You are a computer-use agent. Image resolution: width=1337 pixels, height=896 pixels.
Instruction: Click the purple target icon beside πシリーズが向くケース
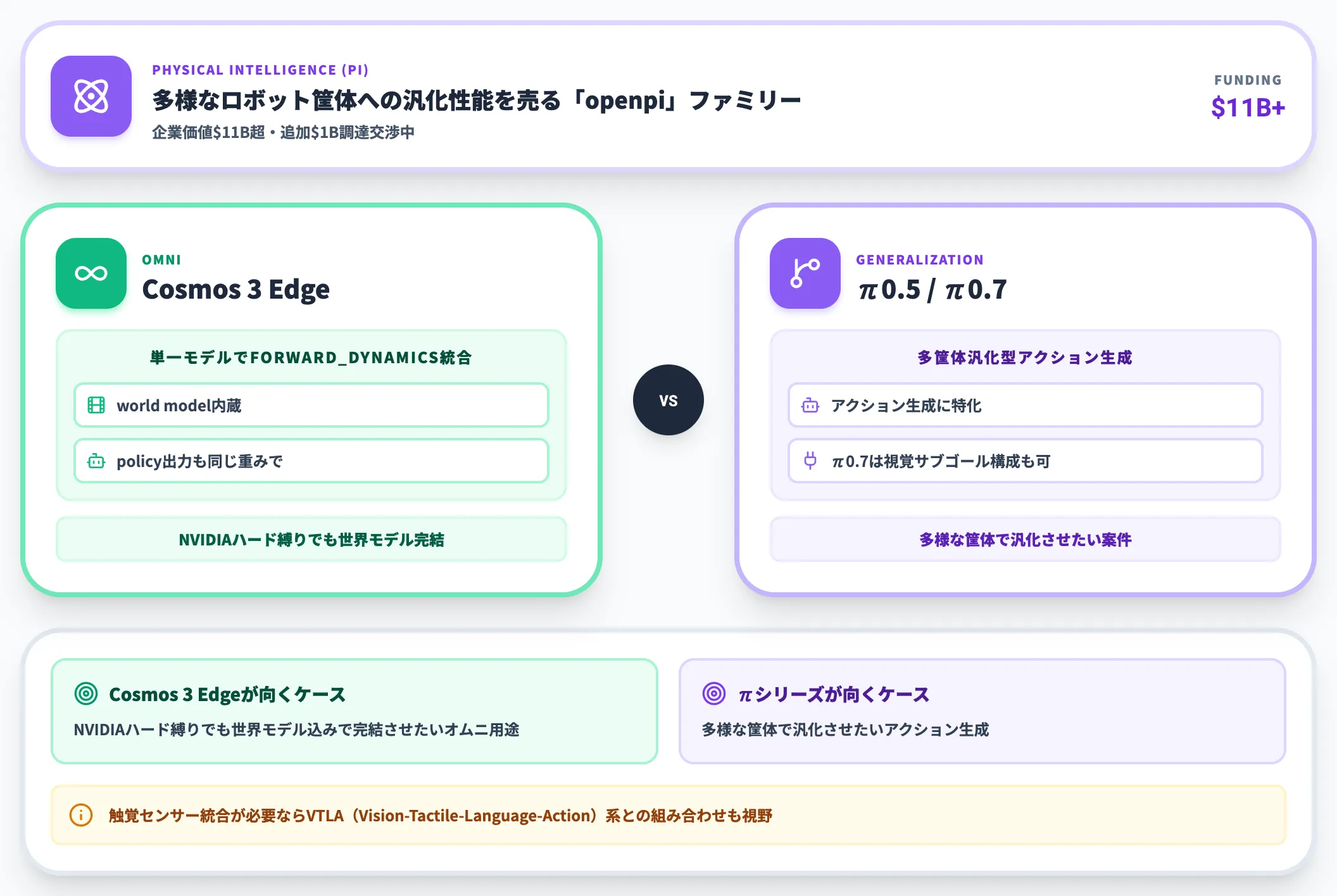pyautogui.click(x=714, y=694)
